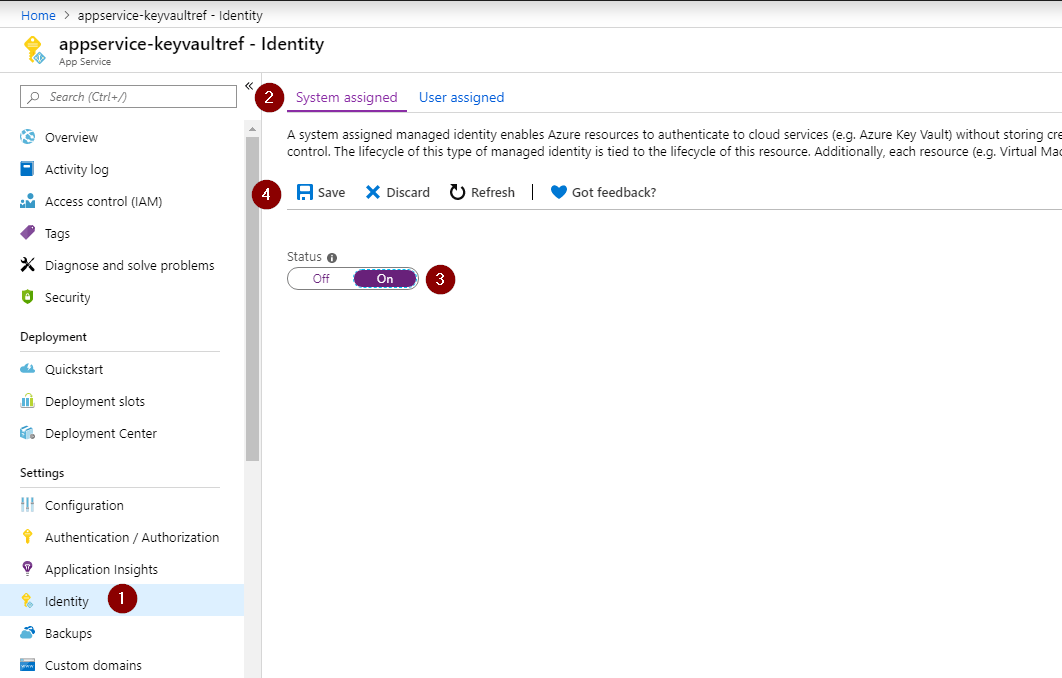The height and width of the screenshot is (678, 1062).
Task: Collapse the sidebar with double chevron
Action: 249,86
